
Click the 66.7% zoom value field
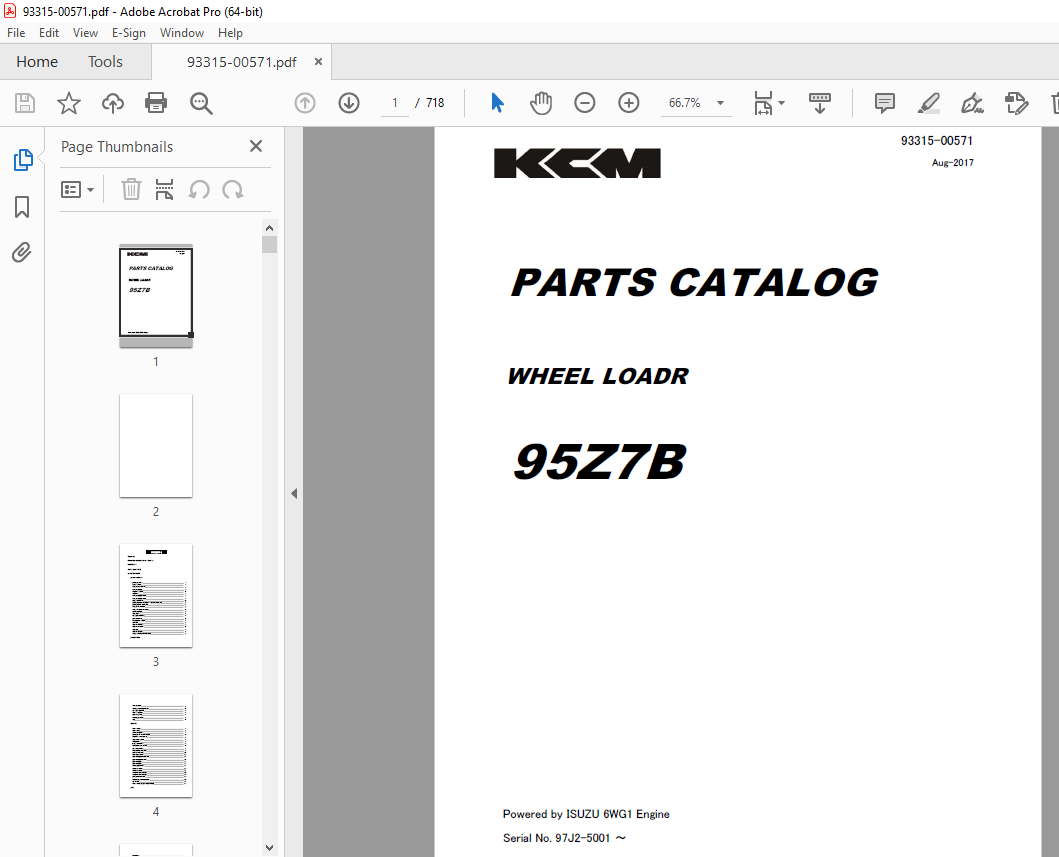pos(684,103)
